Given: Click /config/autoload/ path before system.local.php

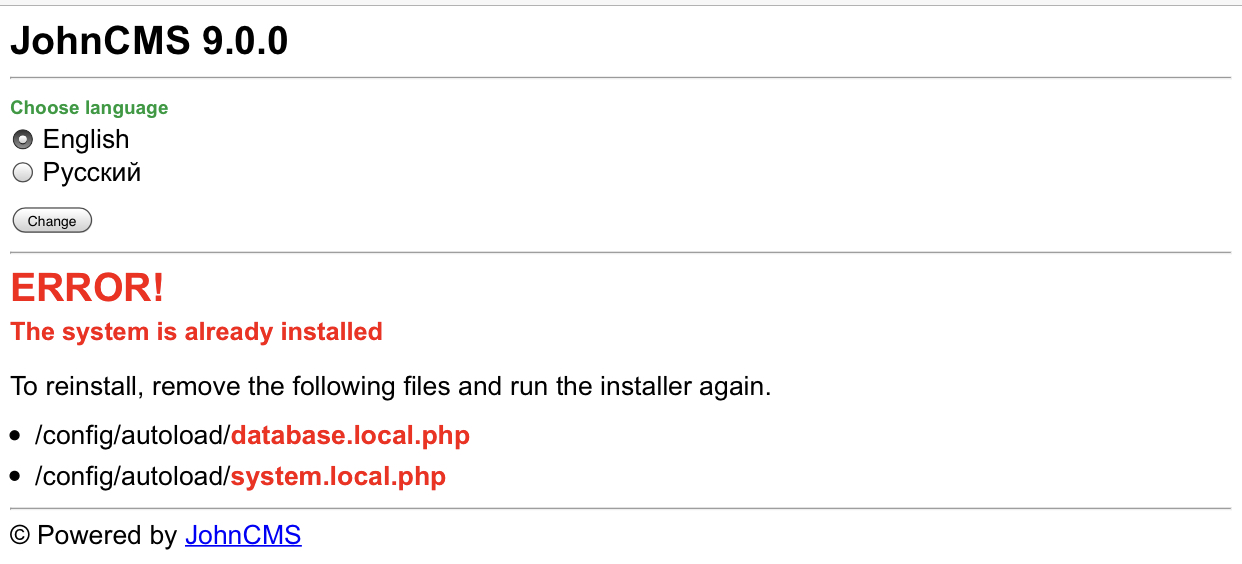Looking at the screenshot, I should [x=132, y=477].
